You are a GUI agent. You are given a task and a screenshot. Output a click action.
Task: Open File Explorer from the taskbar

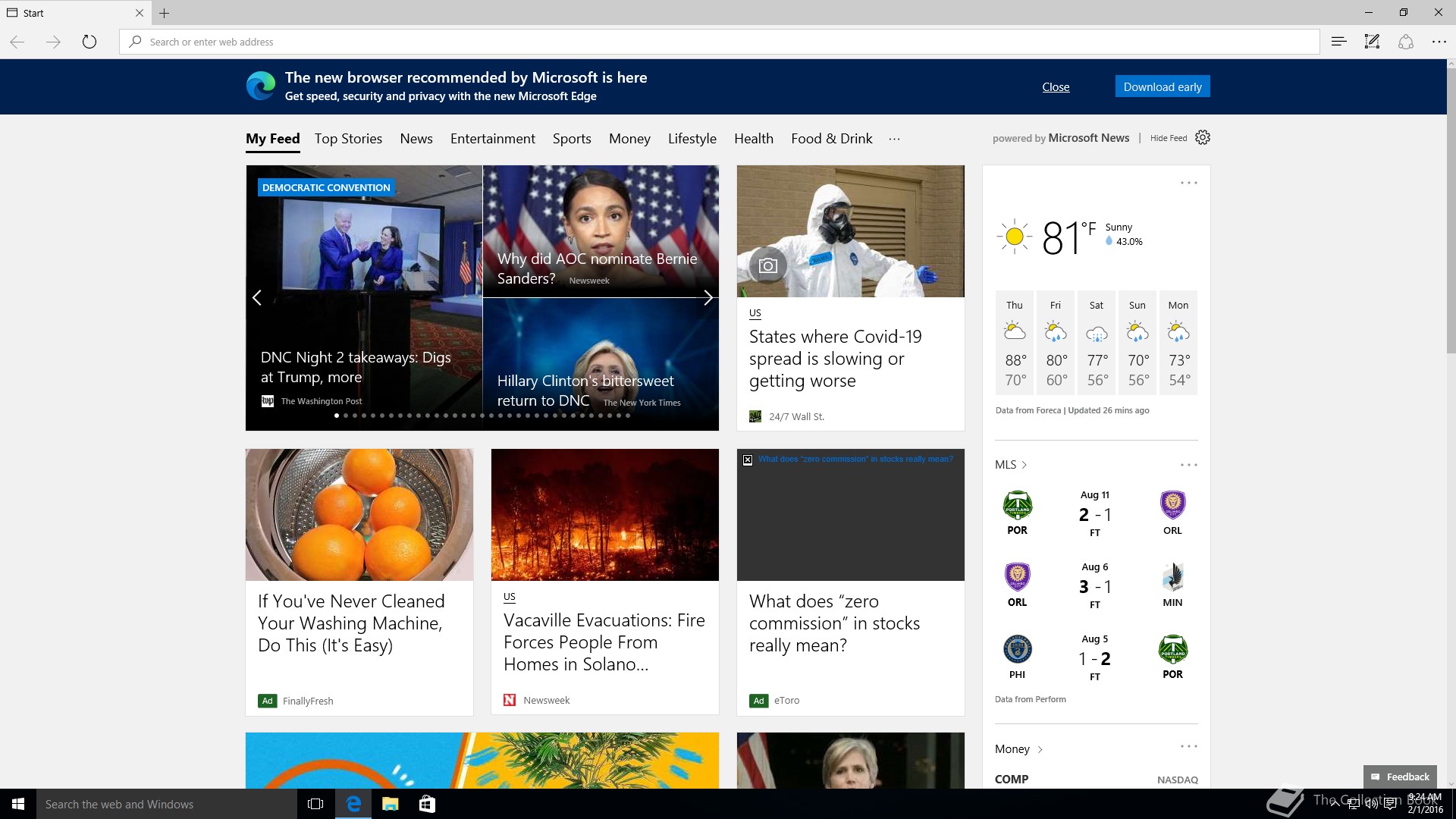point(390,804)
